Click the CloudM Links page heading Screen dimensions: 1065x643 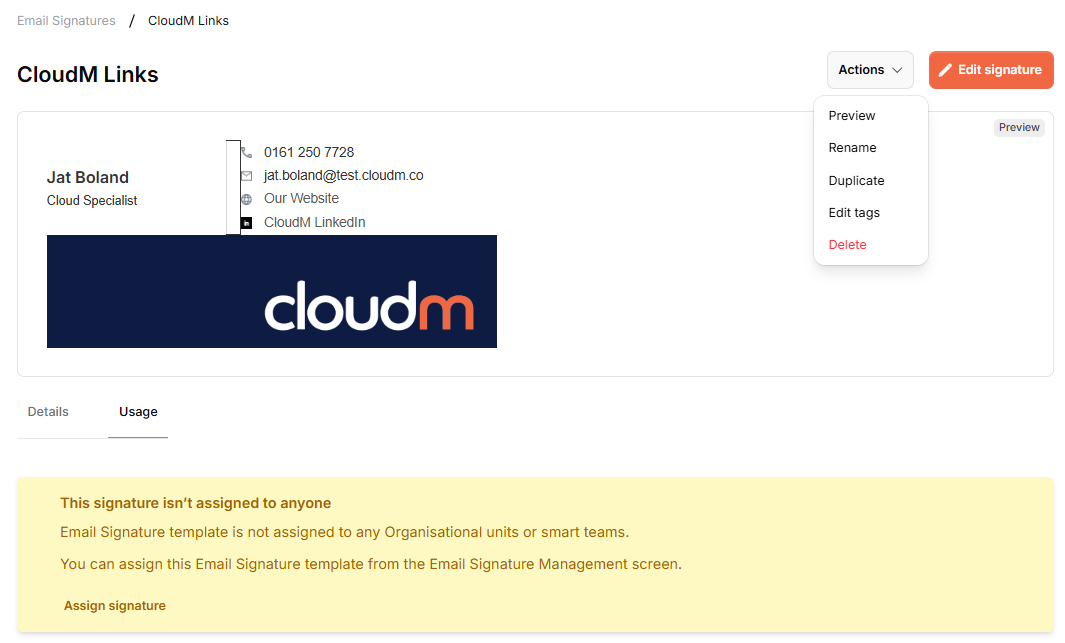(x=88, y=74)
